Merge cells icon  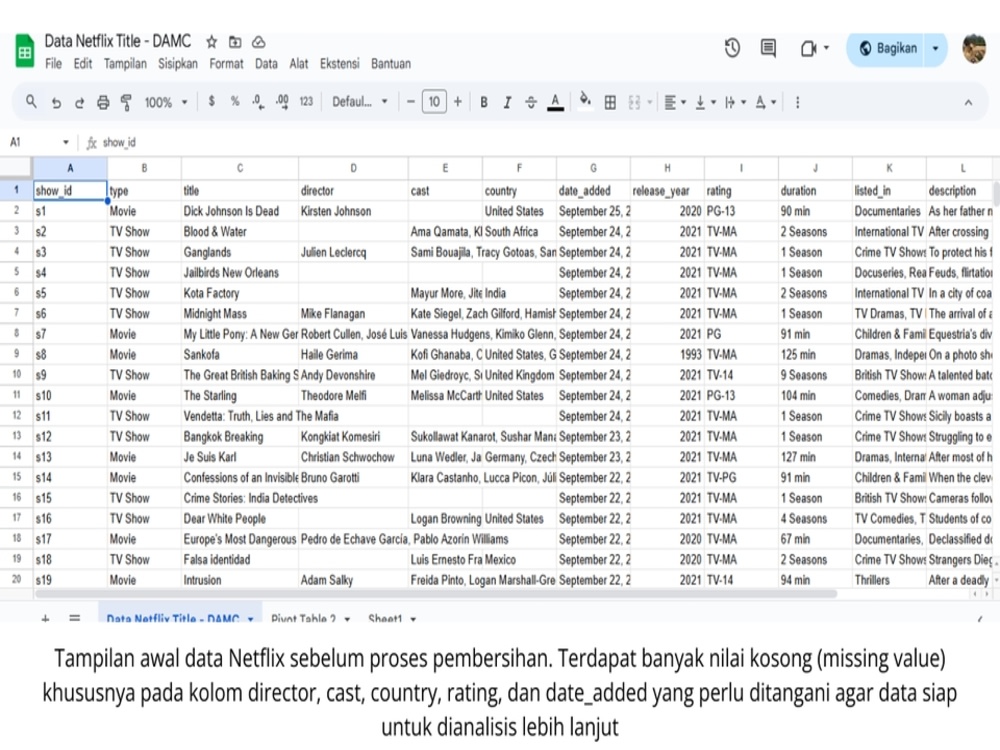634,102
